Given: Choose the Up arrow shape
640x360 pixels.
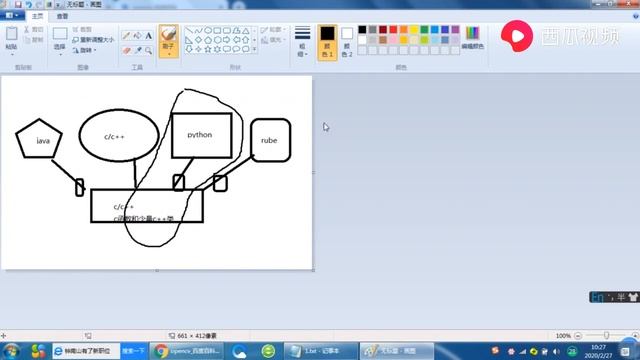Looking at the screenshot, I should 245,40.
